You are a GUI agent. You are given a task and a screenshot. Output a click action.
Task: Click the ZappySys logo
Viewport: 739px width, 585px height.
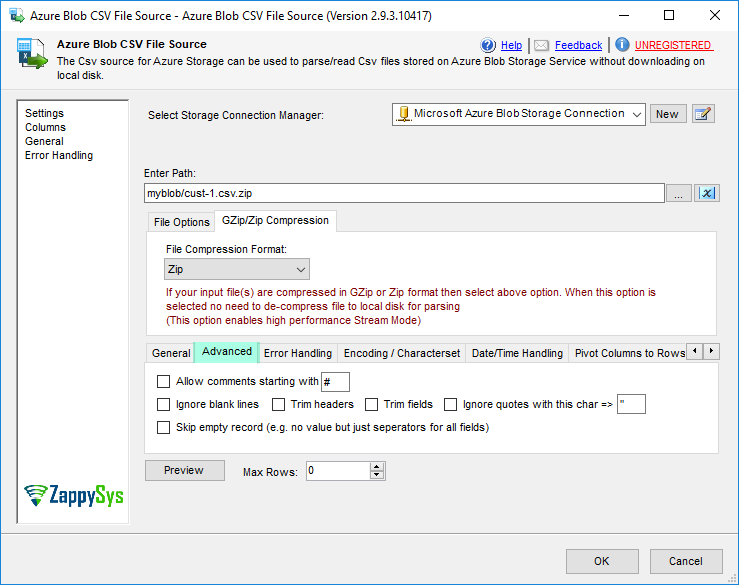(x=74, y=495)
